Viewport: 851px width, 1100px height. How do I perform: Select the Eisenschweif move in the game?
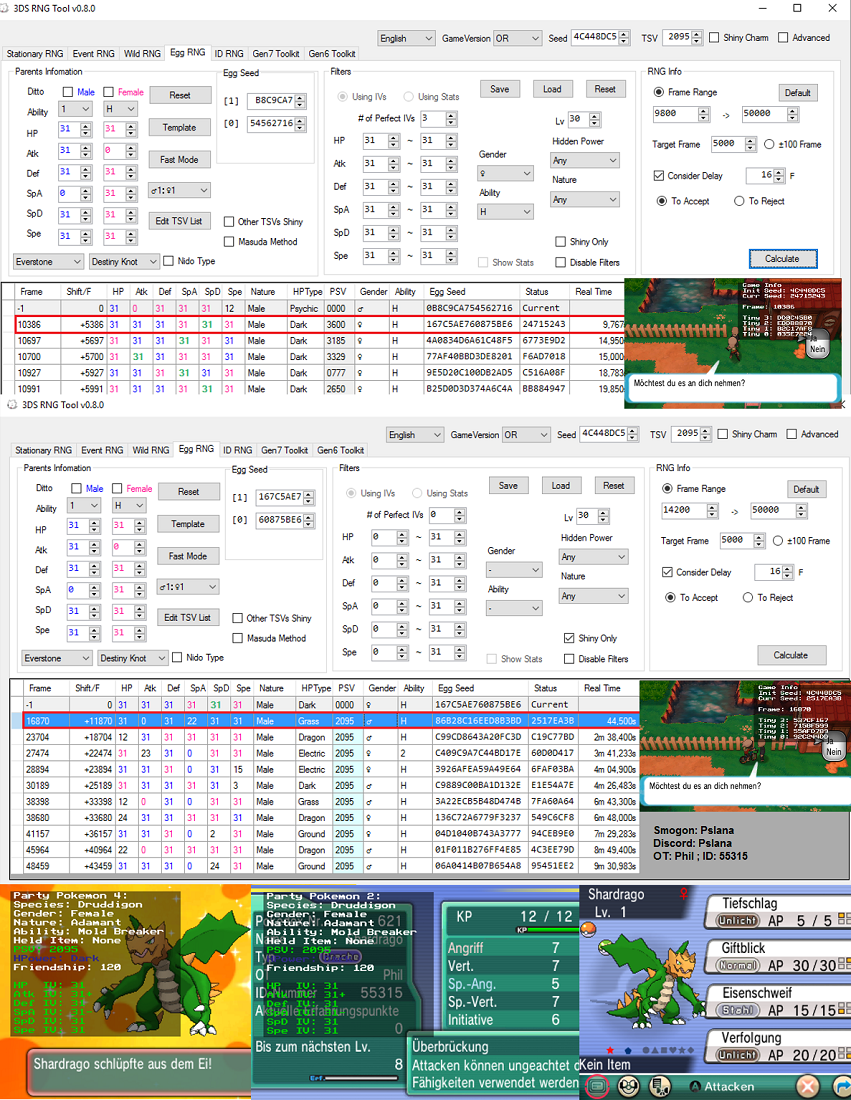coord(777,1002)
